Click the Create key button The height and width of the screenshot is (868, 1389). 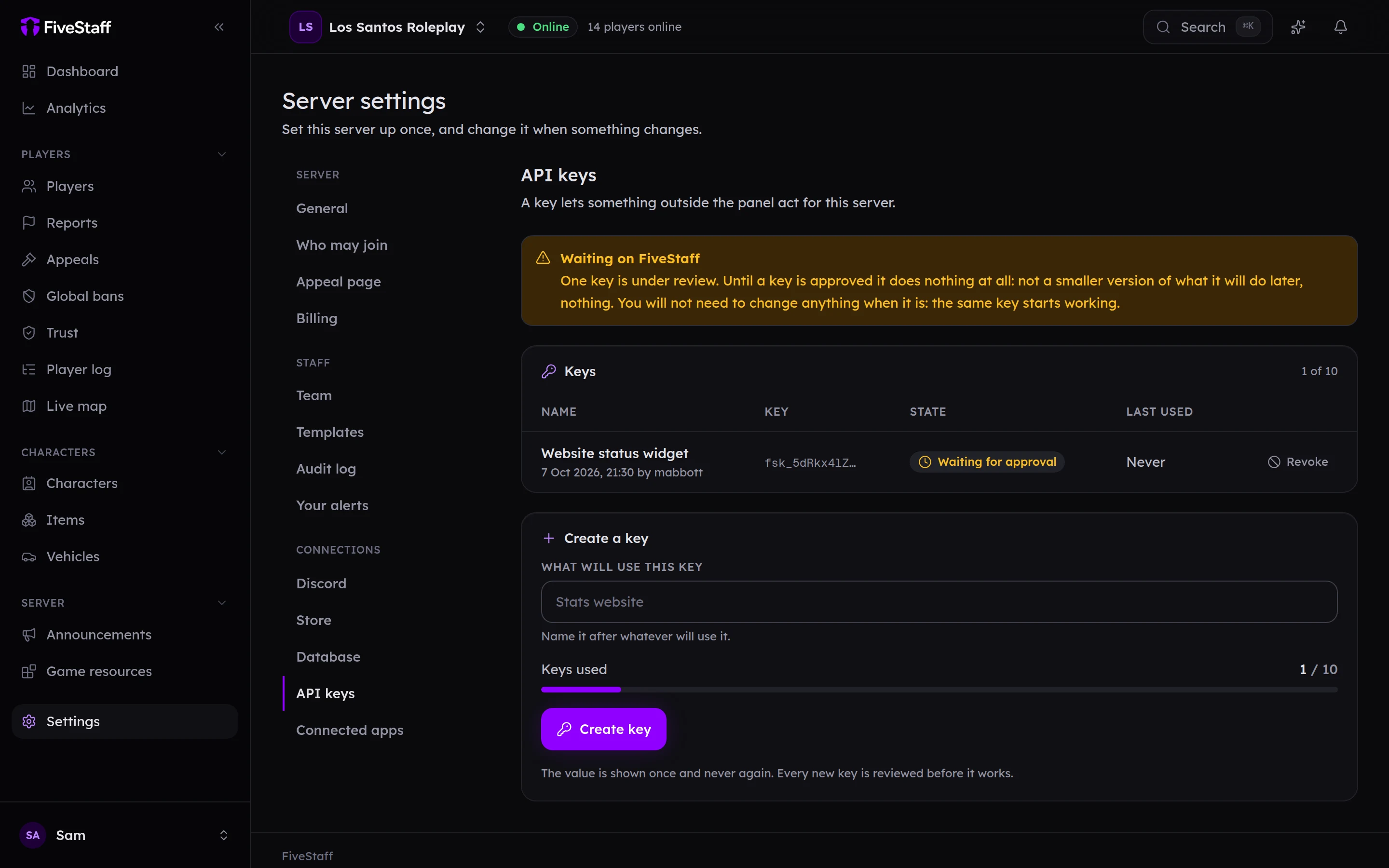coord(603,729)
